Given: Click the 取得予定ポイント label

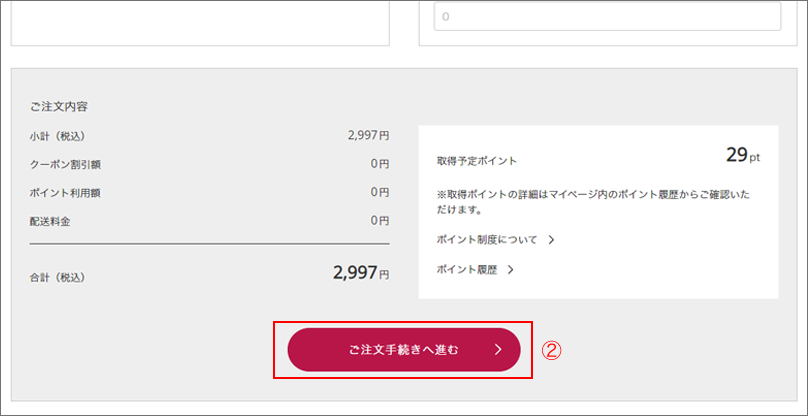Looking at the screenshot, I should point(477,160).
